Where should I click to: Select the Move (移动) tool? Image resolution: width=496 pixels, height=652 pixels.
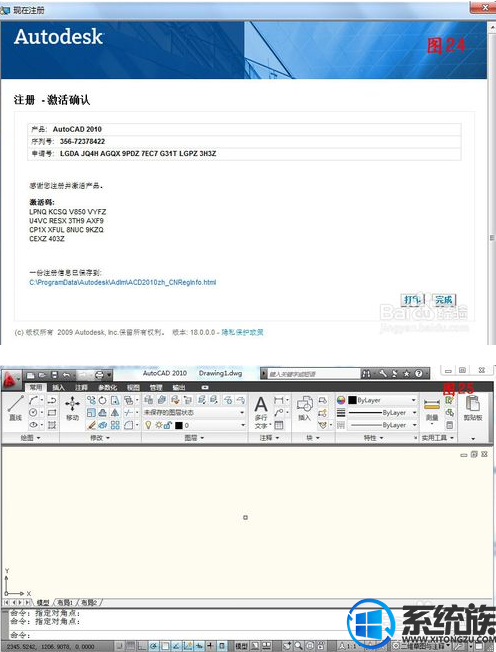click(x=72, y=408)
